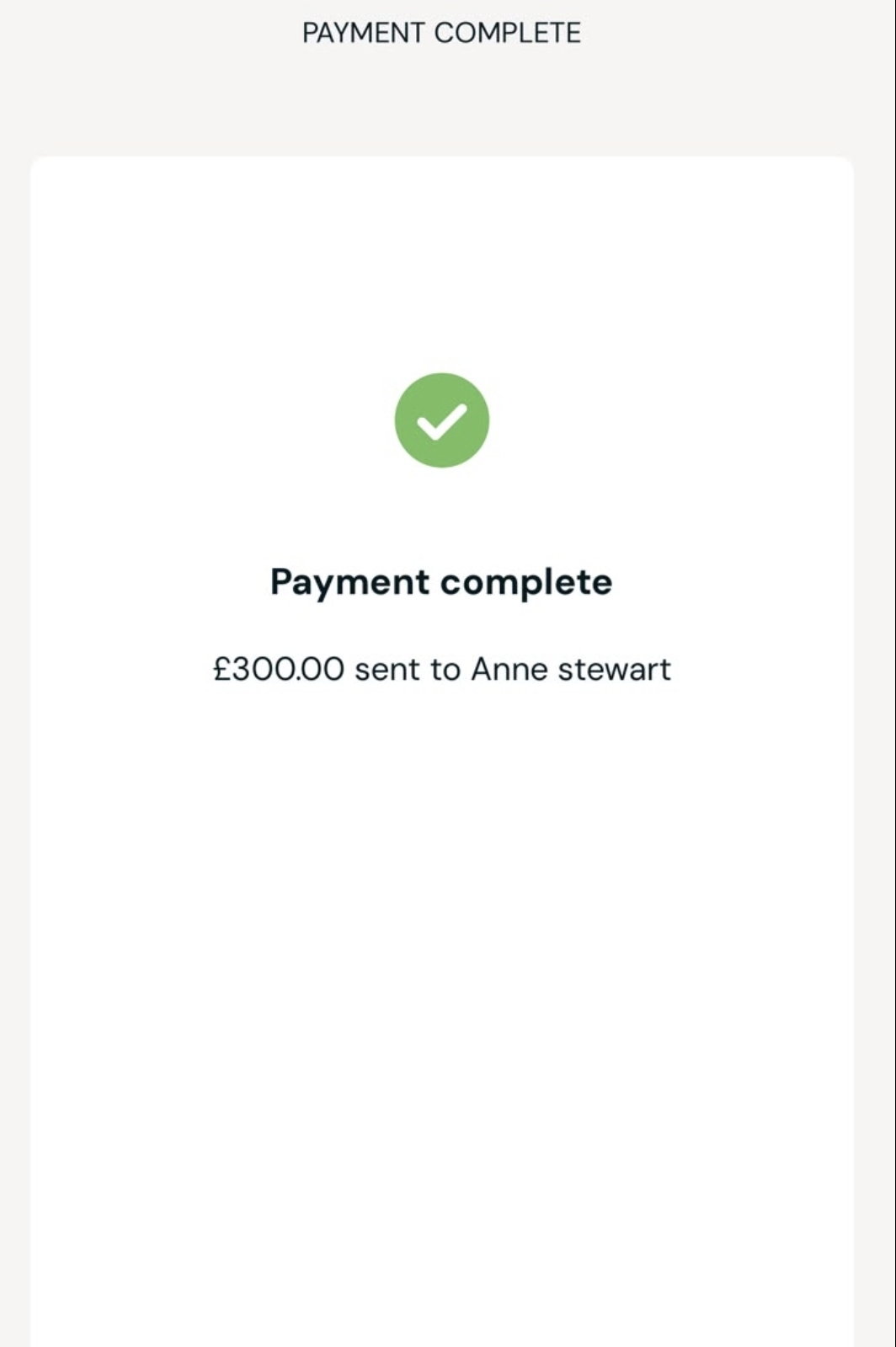Screen dimensions: 896x1347
Task: Select the recipient name Anne stewart
Action: (x=571, y=669)
